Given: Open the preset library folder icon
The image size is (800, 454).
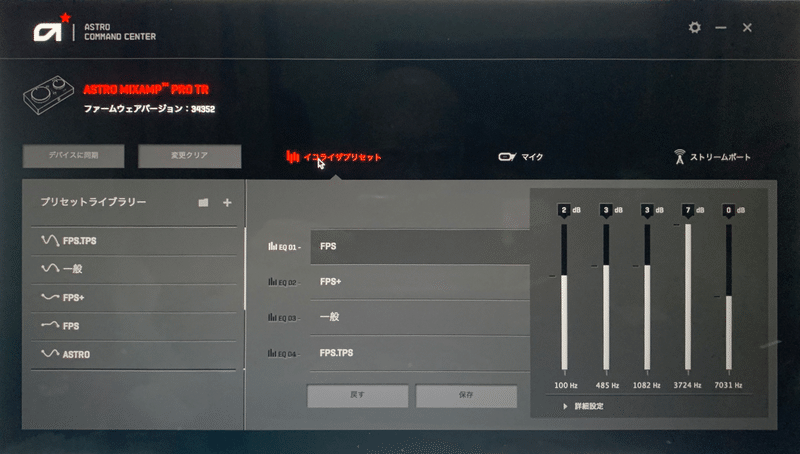Looking at the screenshot, I should 203,203.
